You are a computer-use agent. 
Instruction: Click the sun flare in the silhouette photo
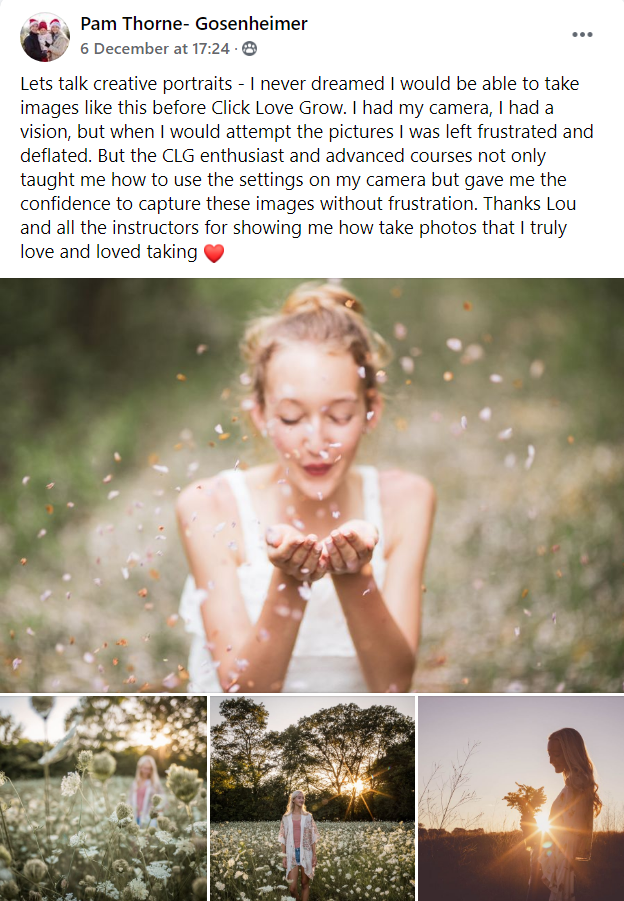542,824
